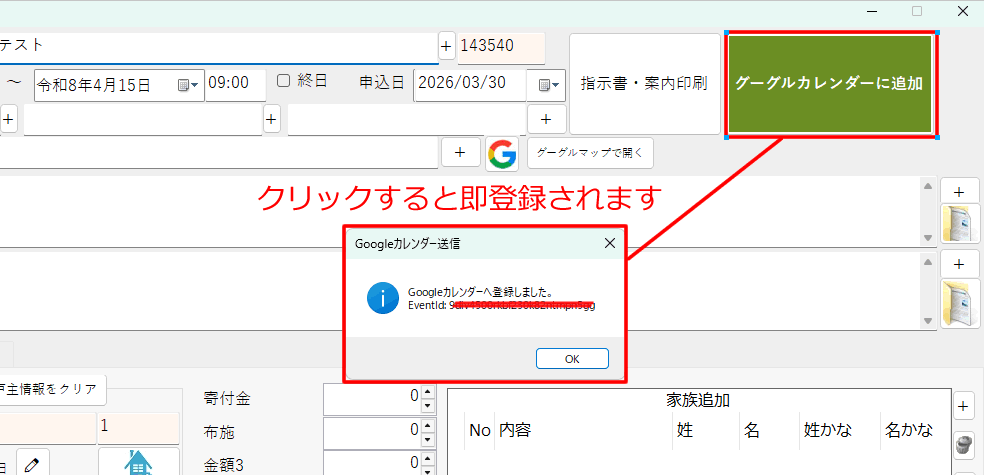Viewport: 984px width, 475px height.
Task: Click the plus button left of 143540
Action: 446,46
